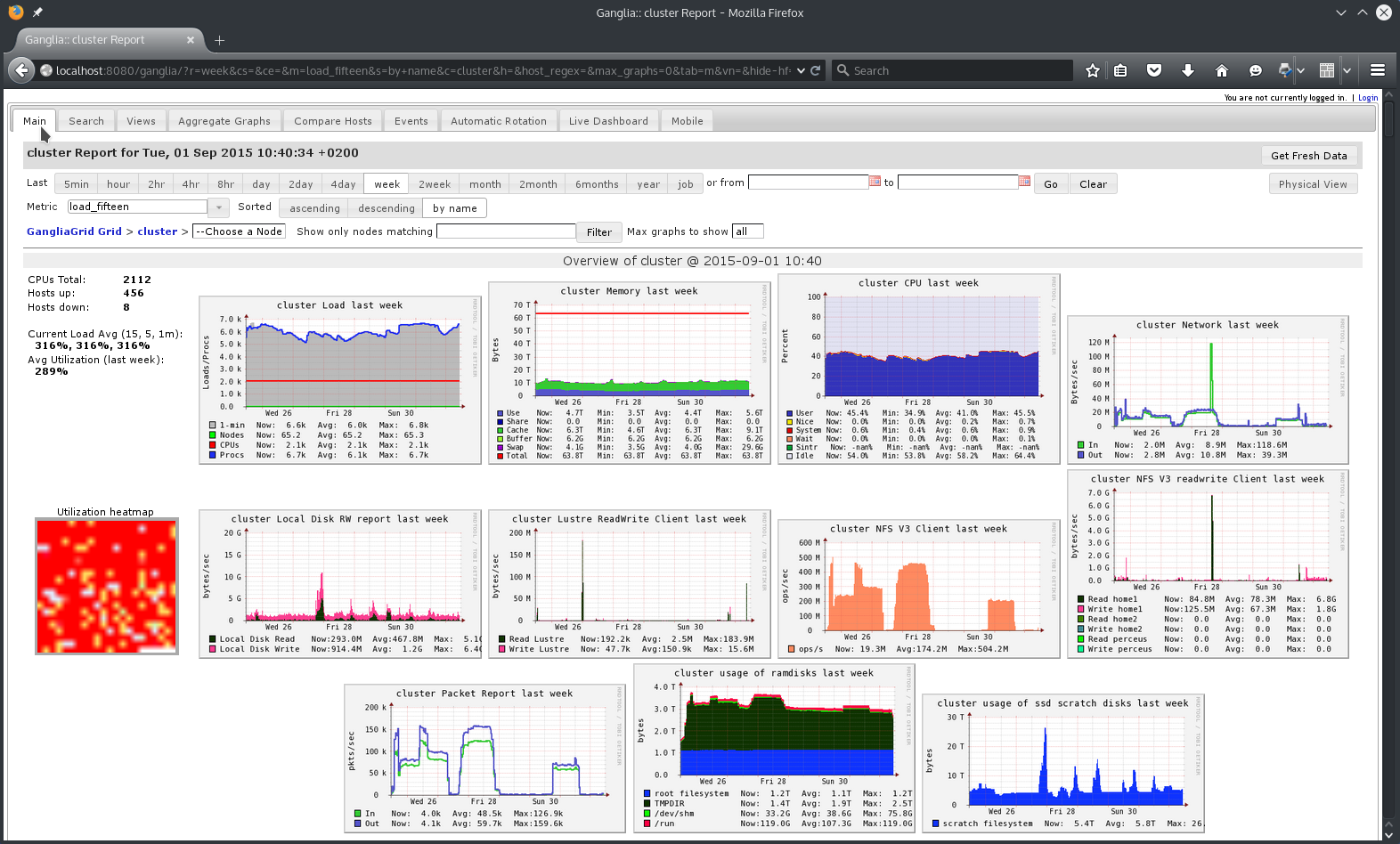The image size is (1400, 844).
Task: Click the start-date calendar icon
Action: point(875,182)
